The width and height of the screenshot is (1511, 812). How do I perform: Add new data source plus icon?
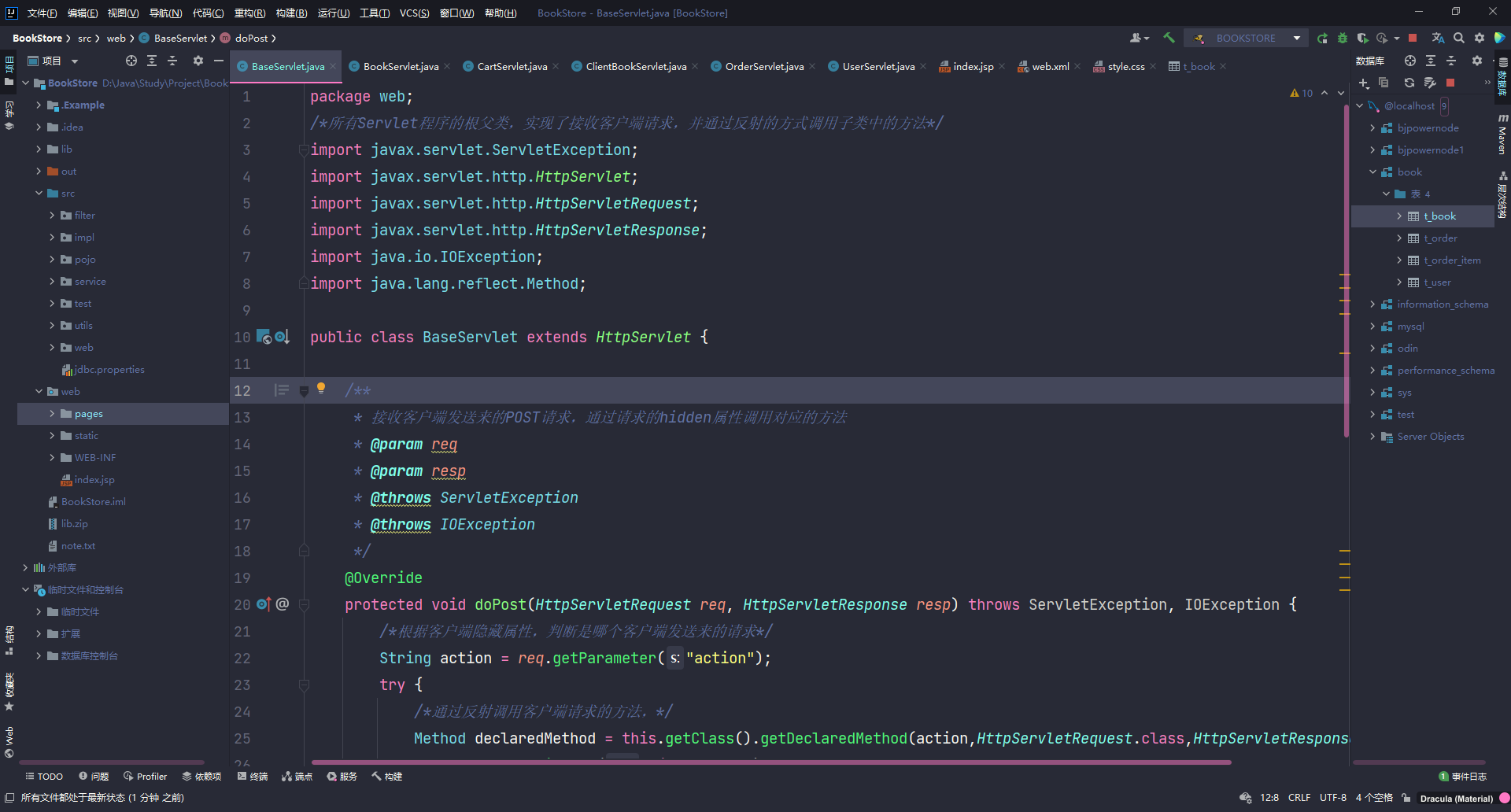(1363, 83)
